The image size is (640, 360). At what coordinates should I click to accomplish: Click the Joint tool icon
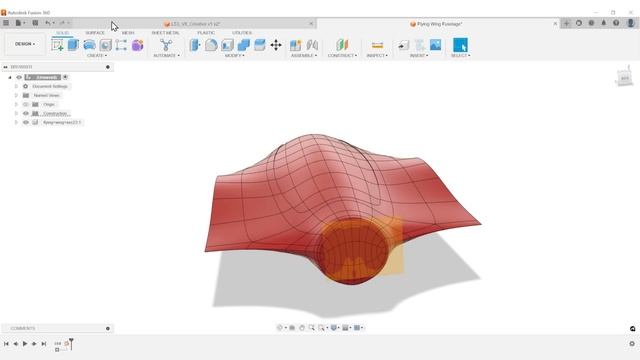coord(312,45)
